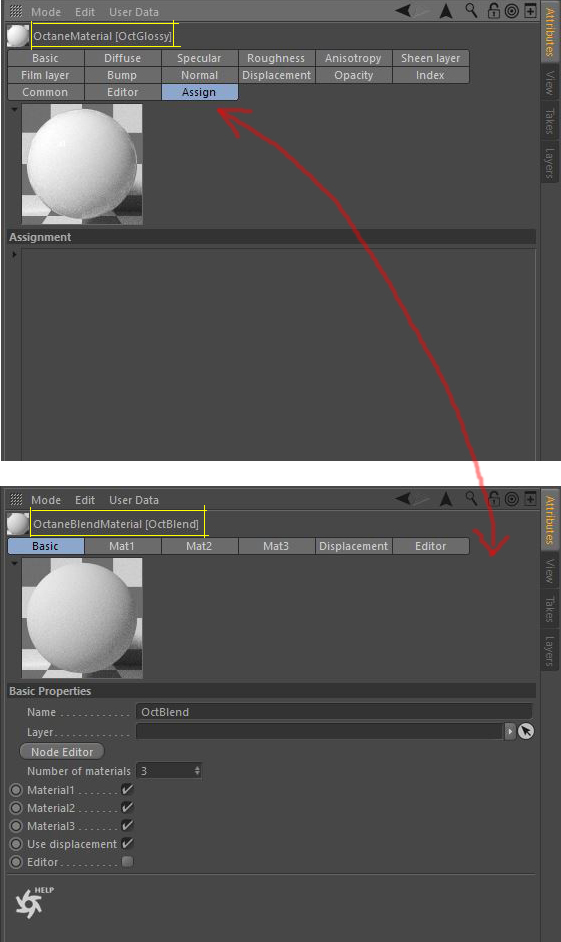Open Layer field dropdown arrow
561x942 pixels.
click(510, 731)
